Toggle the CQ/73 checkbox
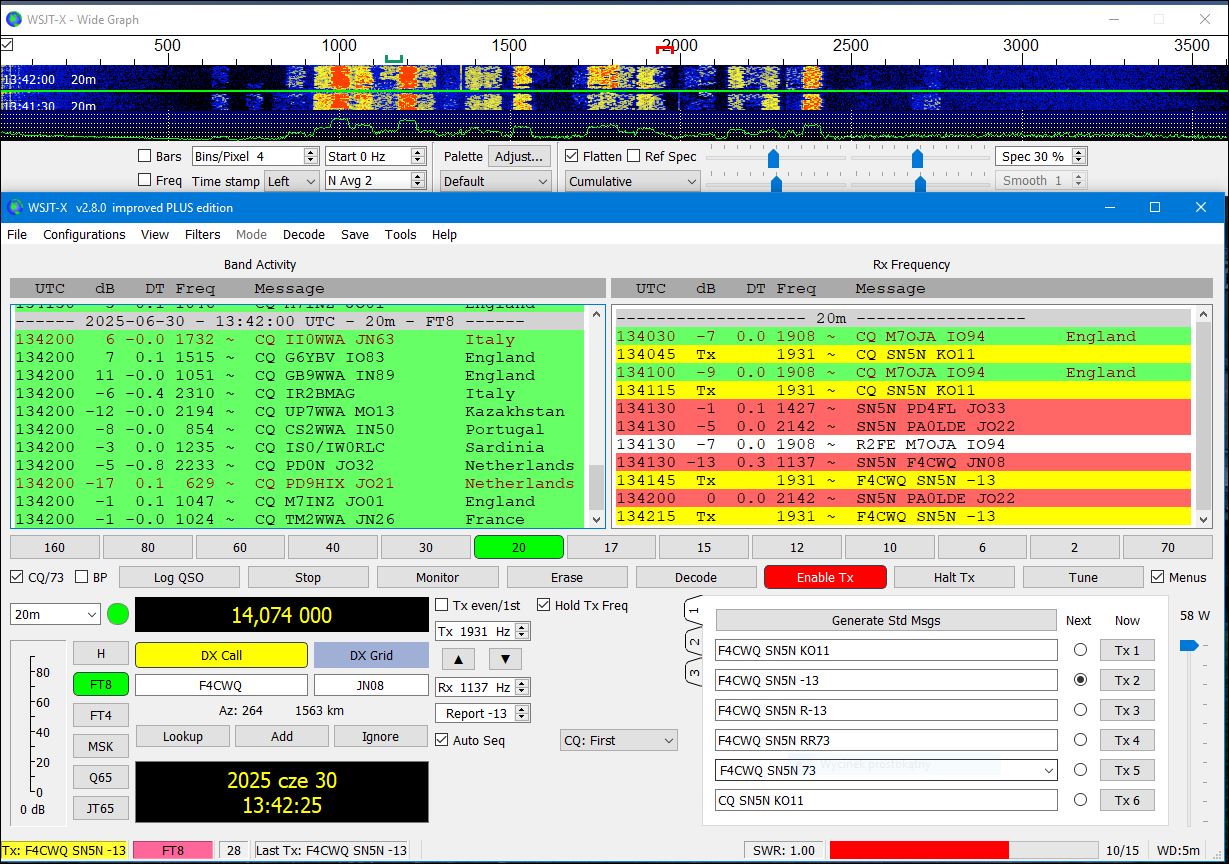The image size is (1229, 864). [x=16, y=577]
